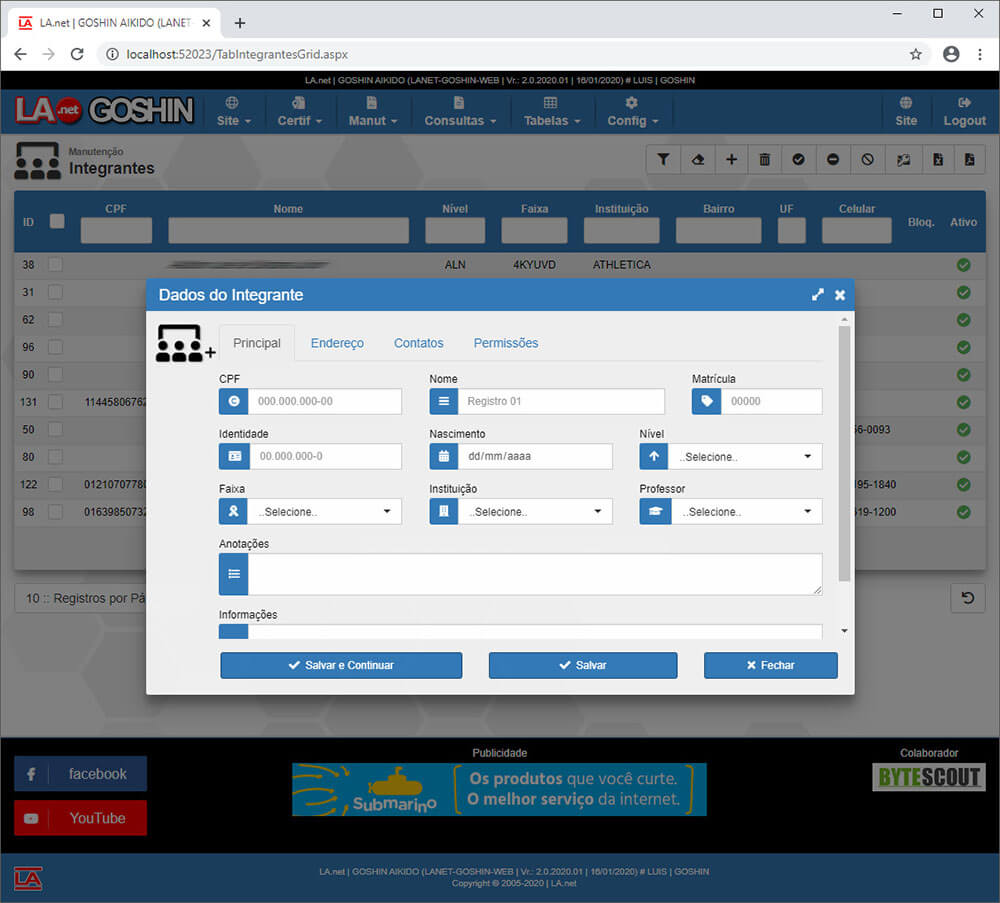Click the Fechar button
This screenshot has width=1000, height=903.
(x=770, y=665)
